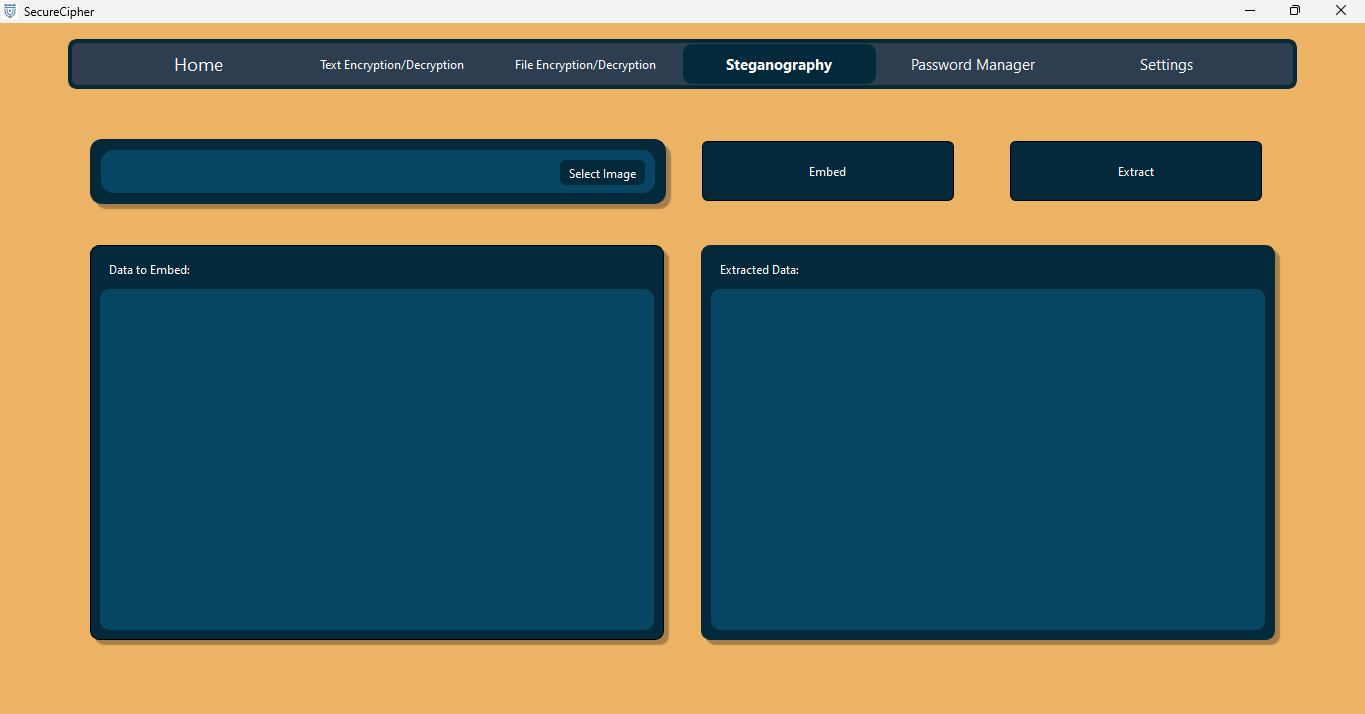Click inside the Extracted Data text area

click(x=987, y=459)
